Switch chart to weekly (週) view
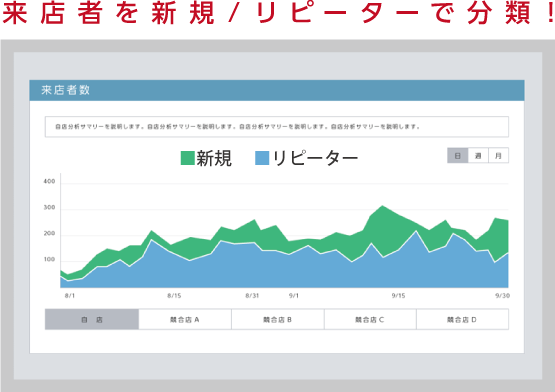 (478, 155)
